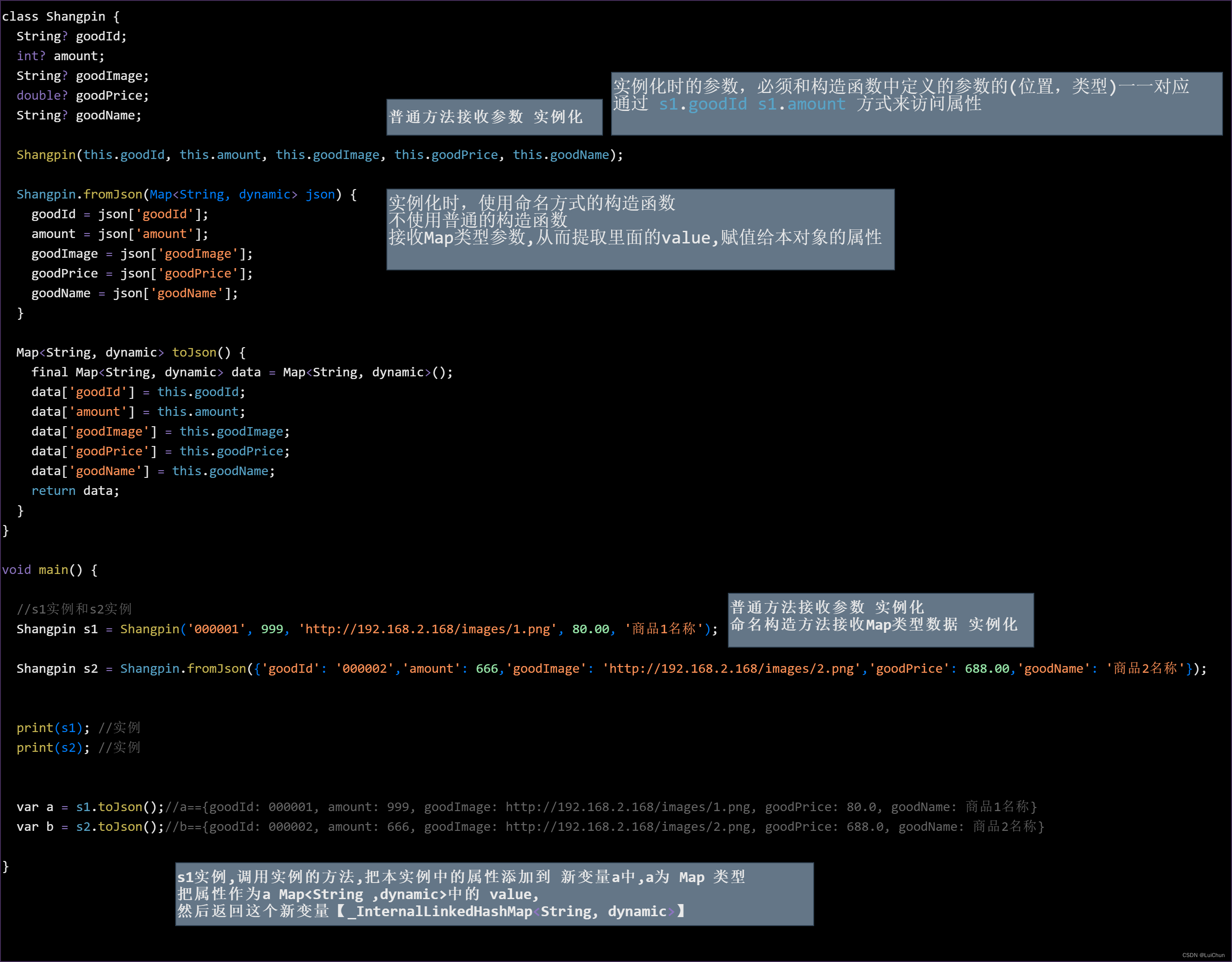Click the 'void main() {' line
The width and height of the screenshot is (1232, 962).
[x=49, y=569]
